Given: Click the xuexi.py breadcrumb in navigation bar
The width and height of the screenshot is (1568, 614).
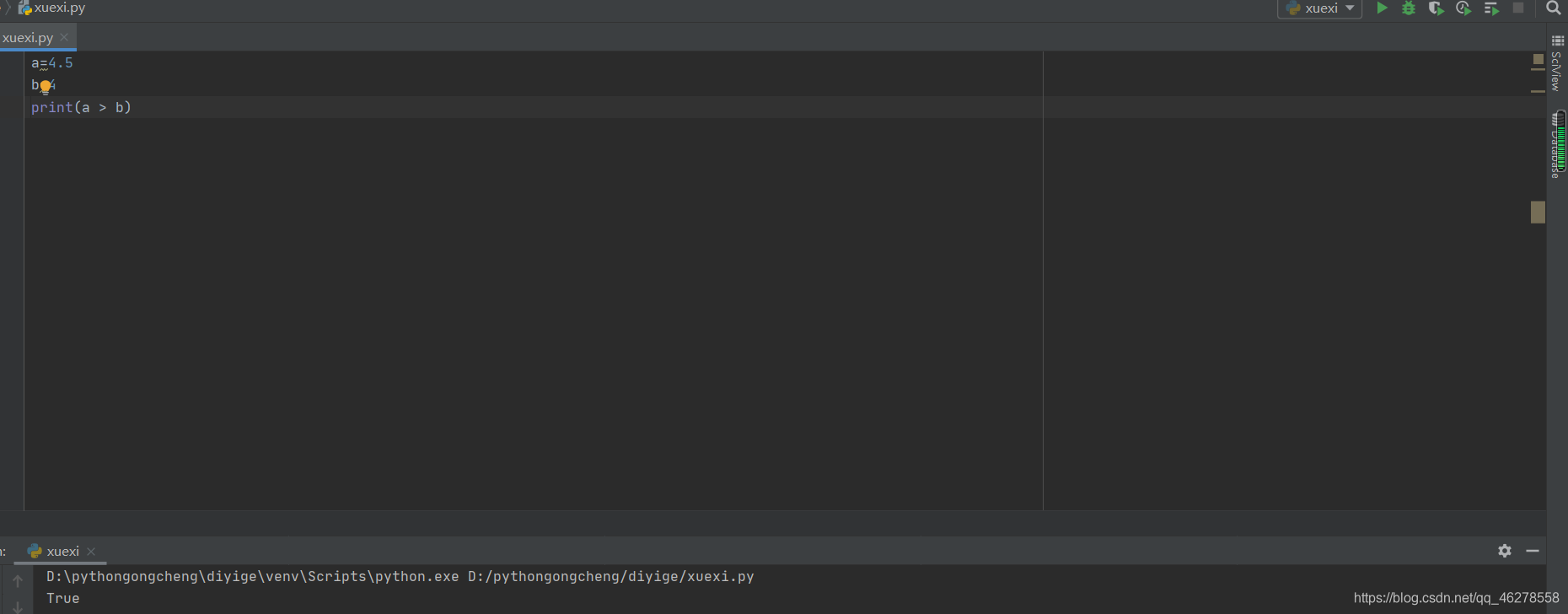Looking at the screenshot, I should coord(52,8).
